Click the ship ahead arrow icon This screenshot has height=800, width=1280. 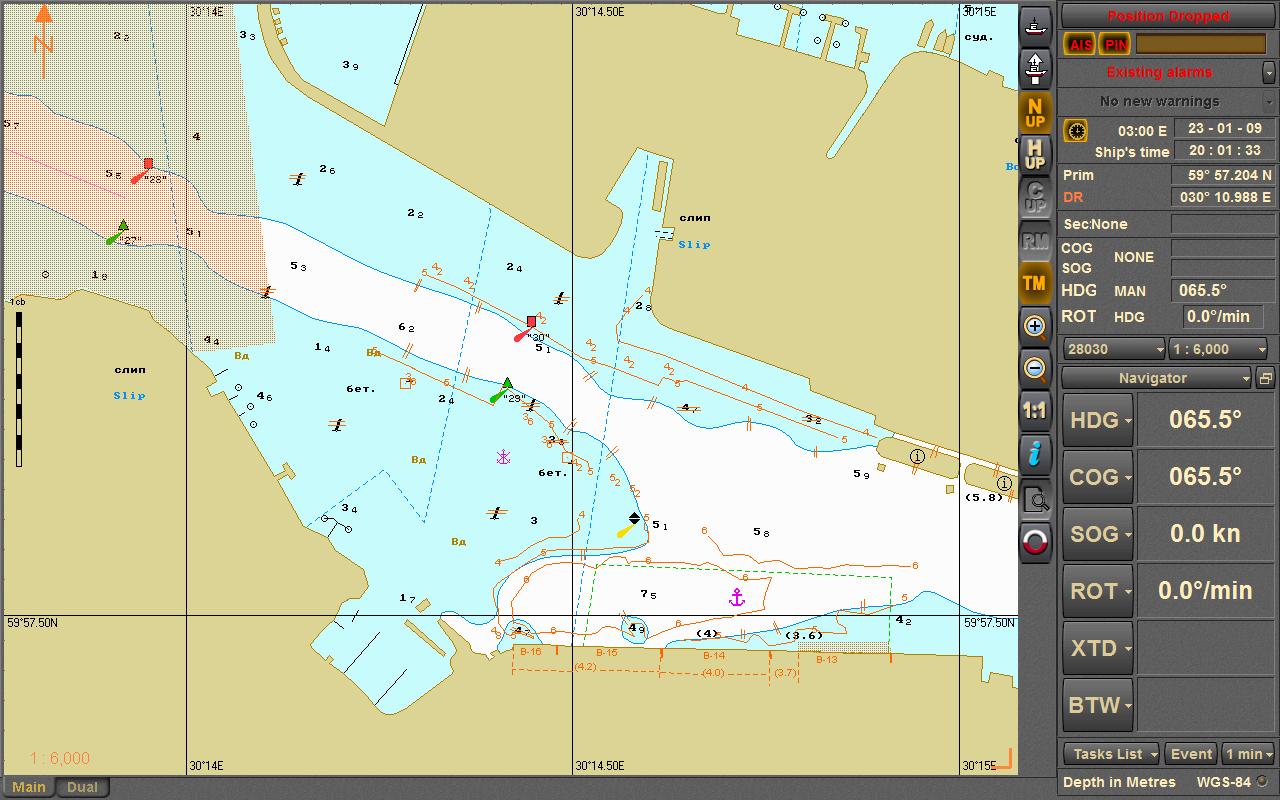(1035, 68)
